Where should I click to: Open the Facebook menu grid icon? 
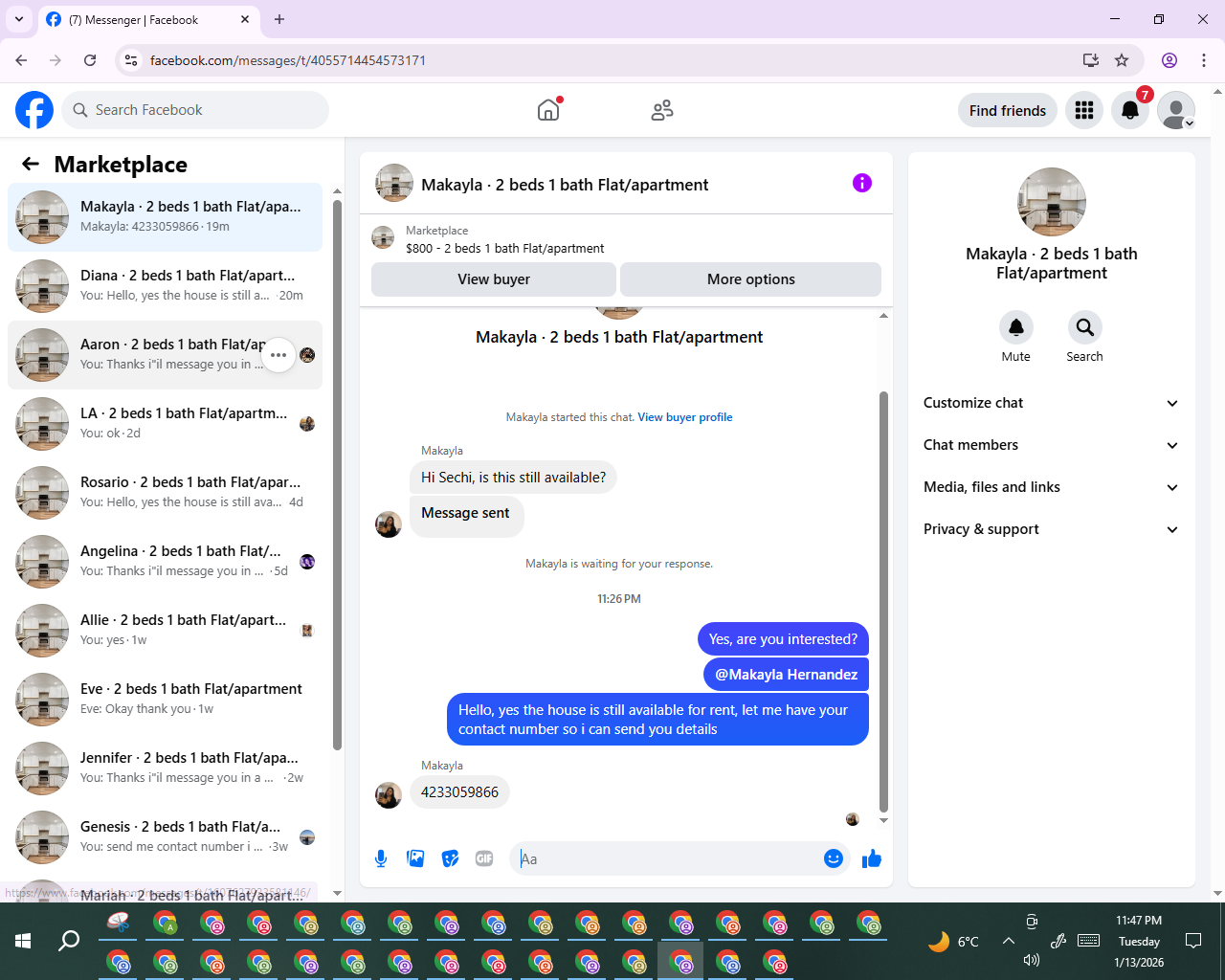coord(1084,110)
